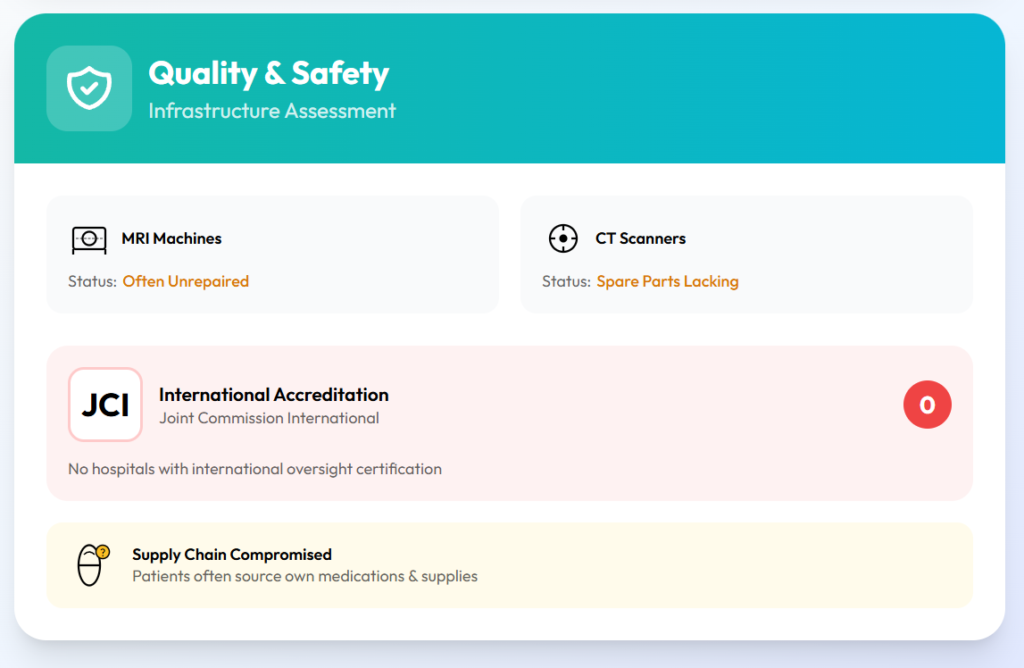The width and height of the screenshot is (1024, 668).
Task: Select the Quality & Safety heading
Action: point(268,73)
